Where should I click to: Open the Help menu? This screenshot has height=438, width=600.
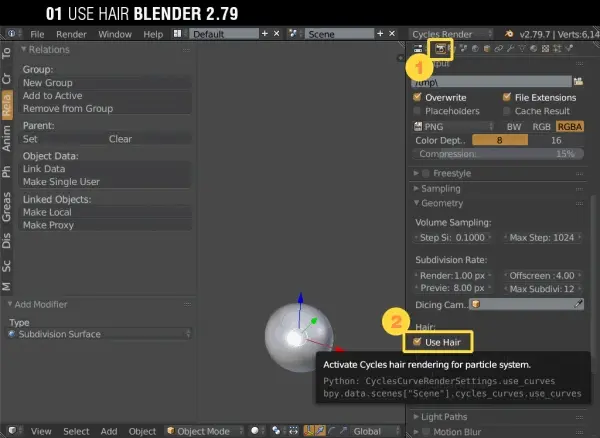[153, 34]
